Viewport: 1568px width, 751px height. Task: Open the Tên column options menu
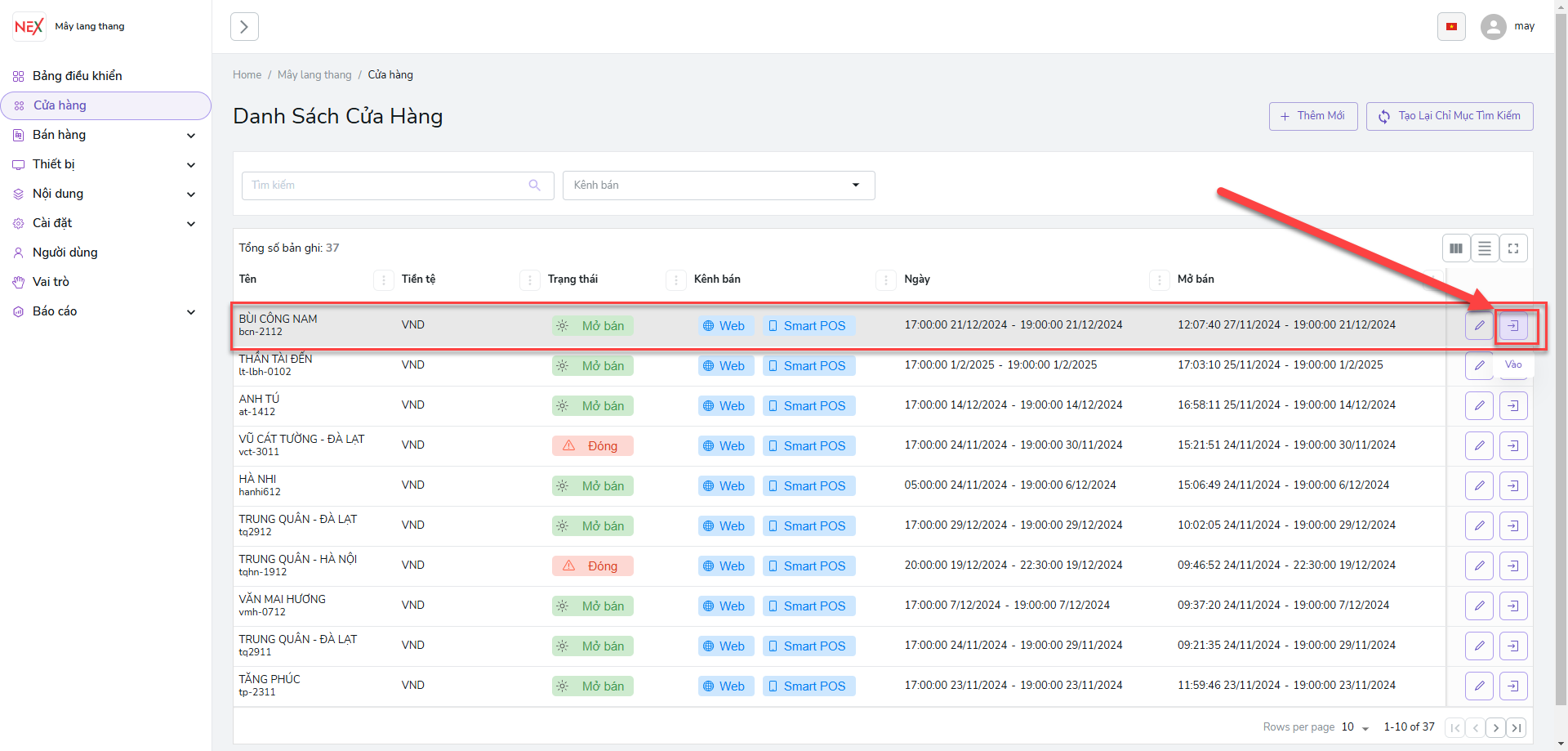click(x=383, y=280)
